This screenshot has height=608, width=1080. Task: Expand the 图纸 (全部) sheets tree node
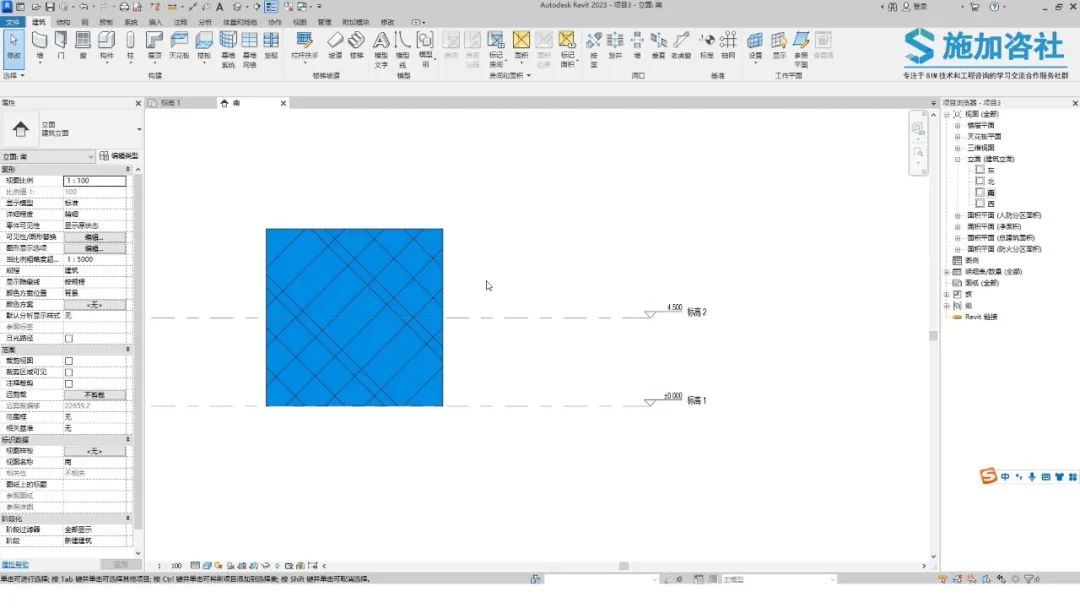(947, 283)
